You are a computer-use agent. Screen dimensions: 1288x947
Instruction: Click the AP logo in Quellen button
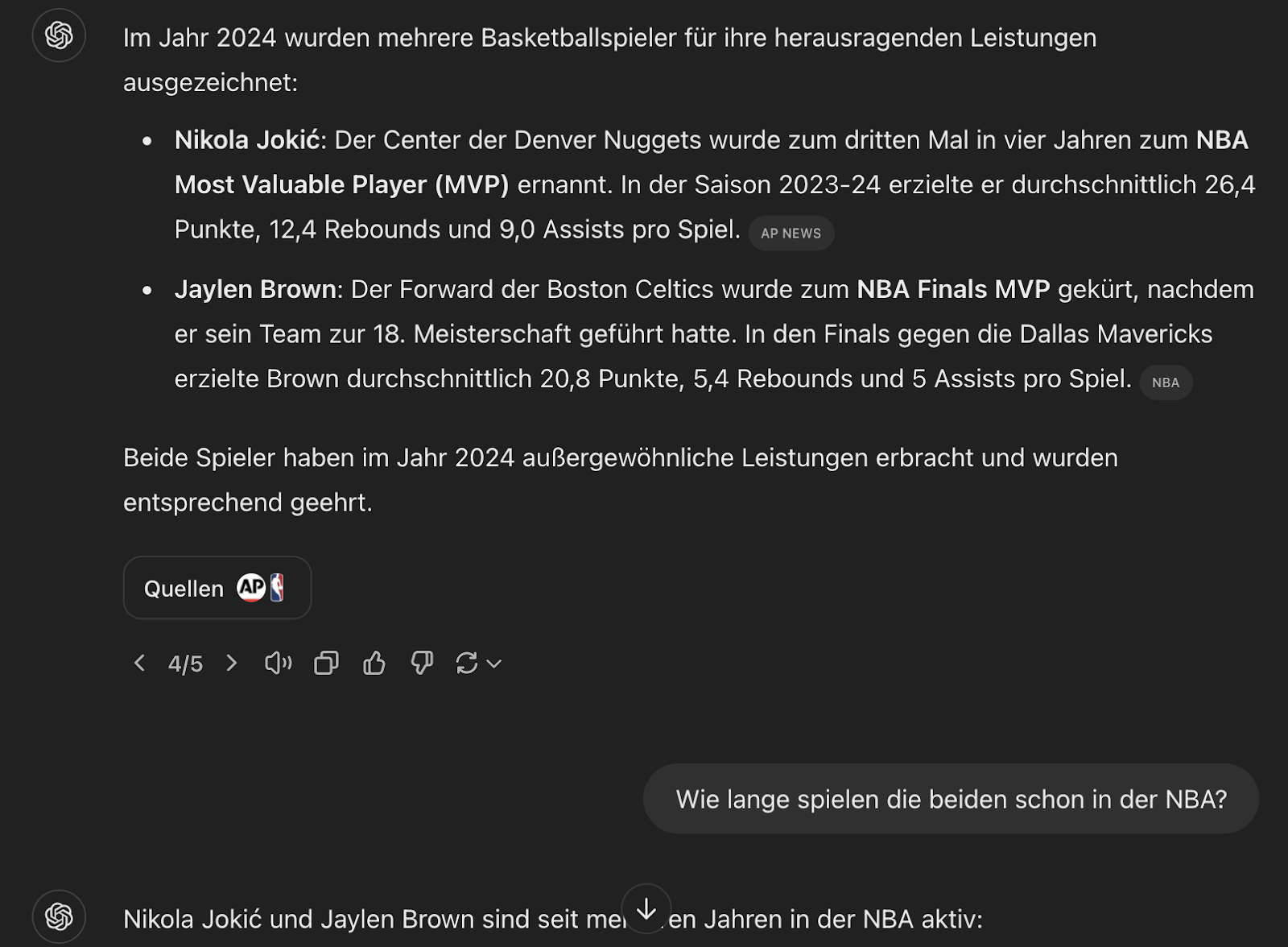pyautogui.click(x=251, y=588)
